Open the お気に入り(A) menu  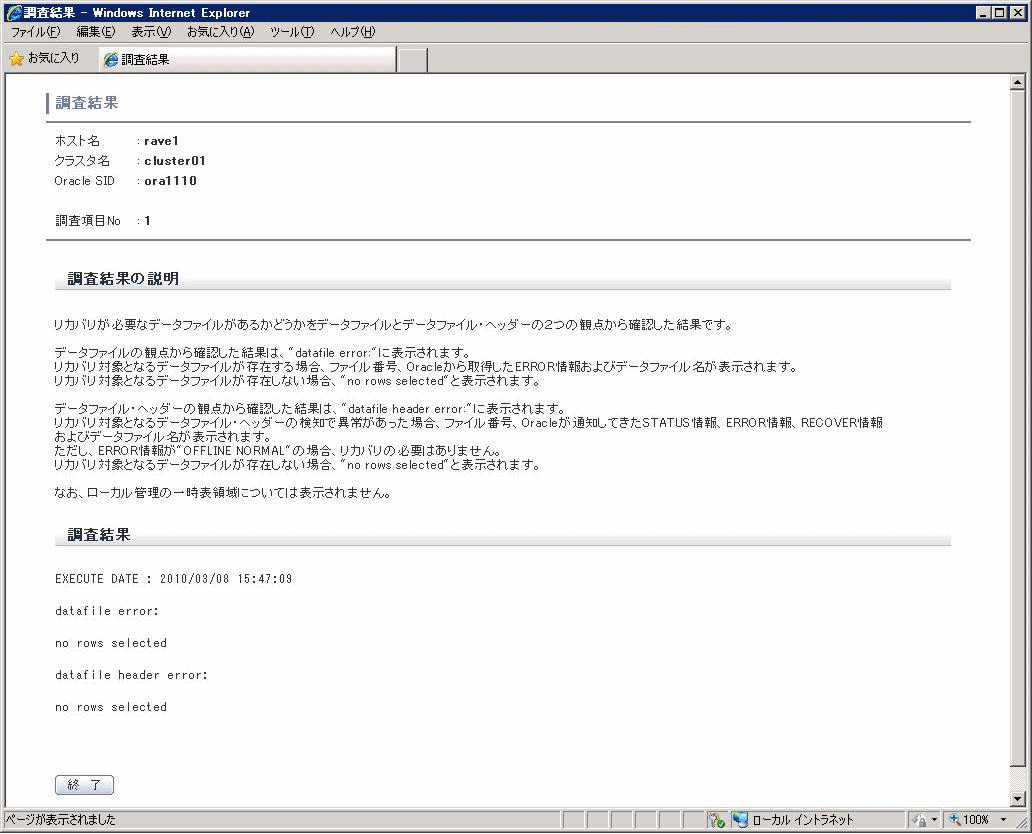[220, 32]
